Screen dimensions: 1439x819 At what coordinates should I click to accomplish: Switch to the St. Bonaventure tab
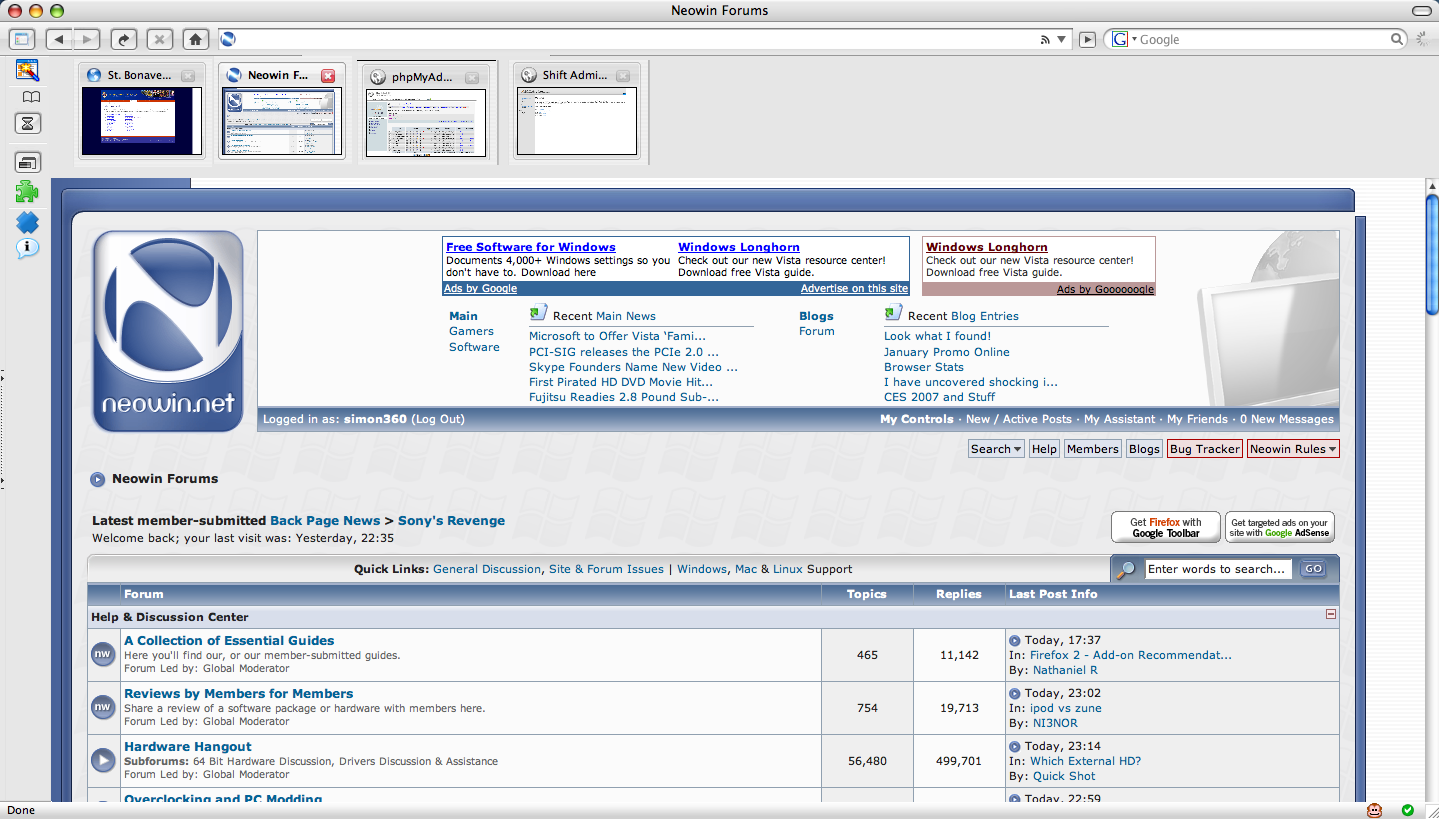(138, 76)
